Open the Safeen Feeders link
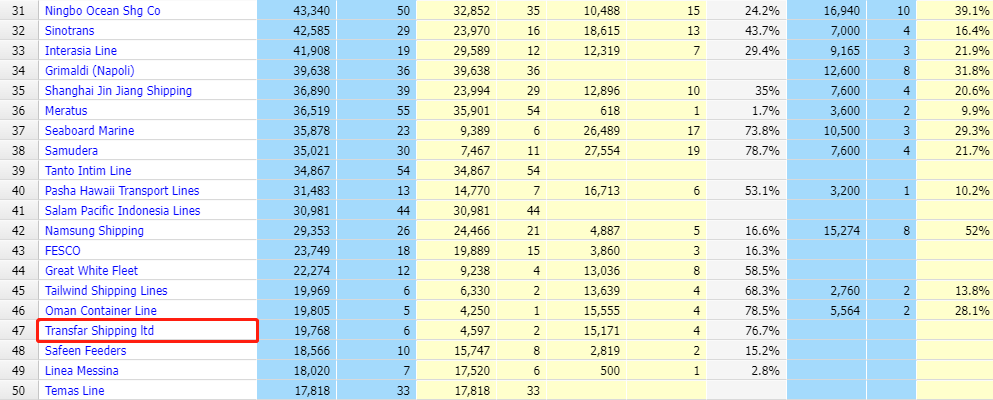Screen dimensions: 993x400 tap(86, 351)
